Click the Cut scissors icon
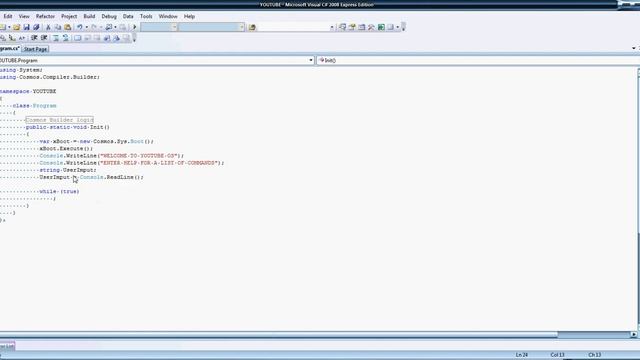This screenshot has height=360, width=640. (x=48, y=27)
